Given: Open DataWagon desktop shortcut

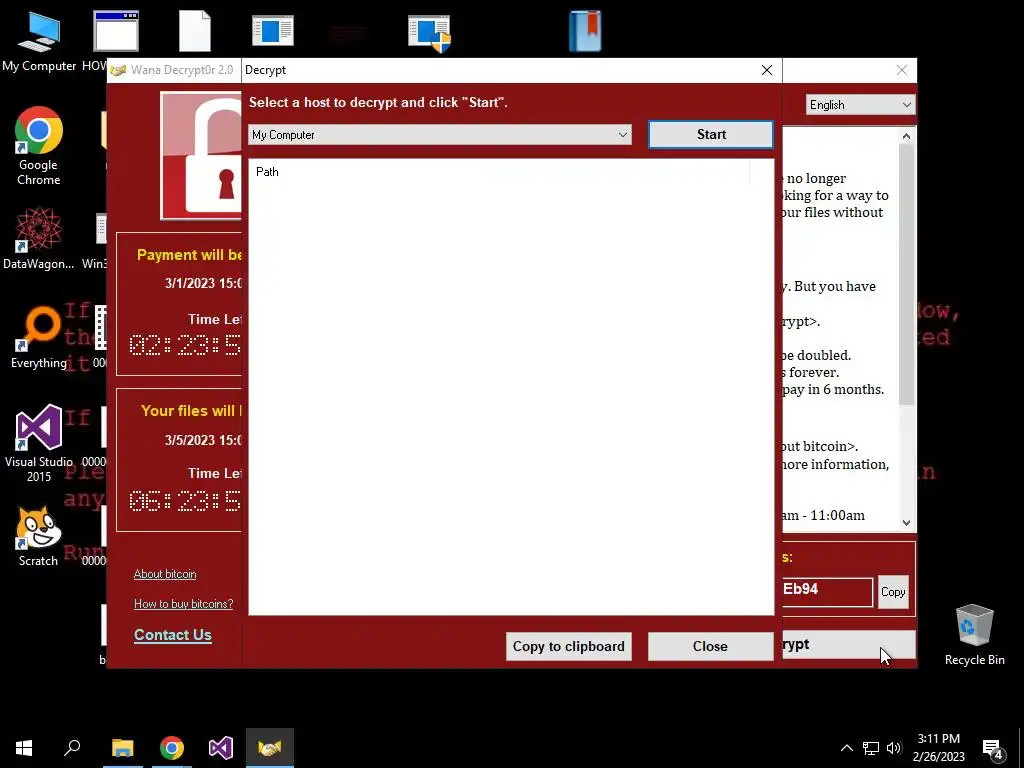Looking at the screenshot, I should tap(39, 238).
